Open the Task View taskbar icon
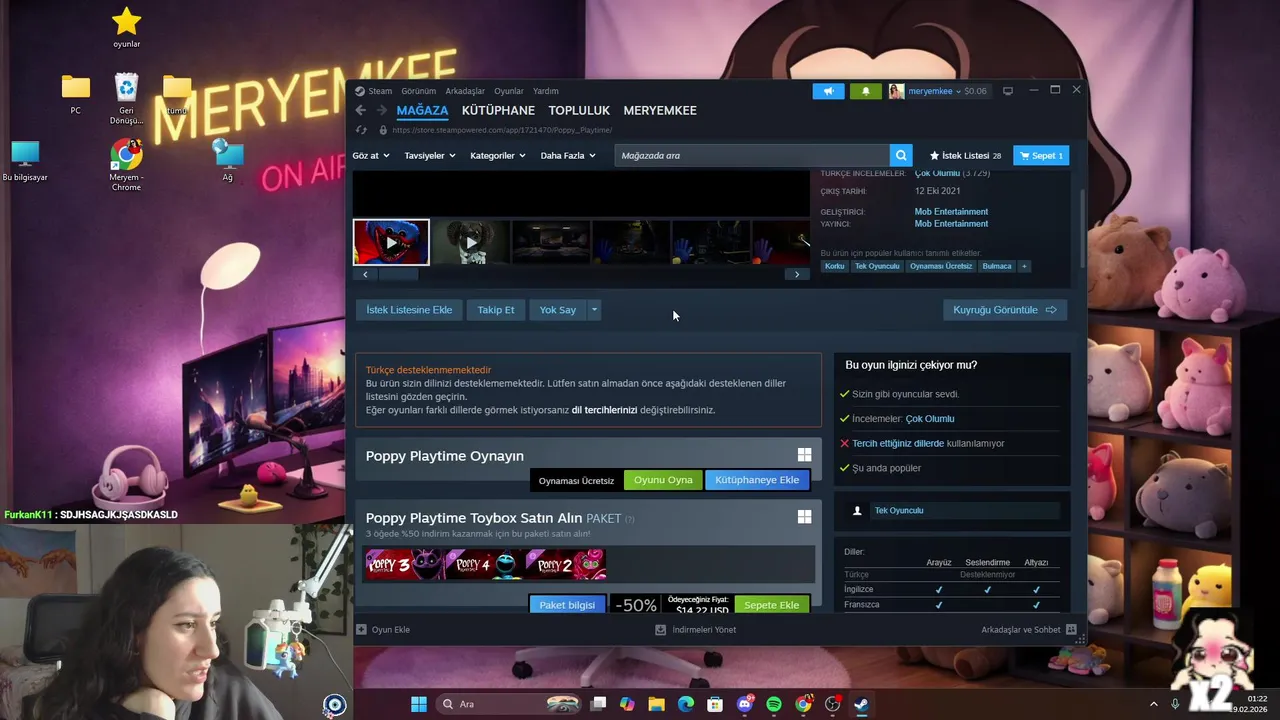This screenshot has width=1280, height=720. pyautogui.click(x=598, y=704)
